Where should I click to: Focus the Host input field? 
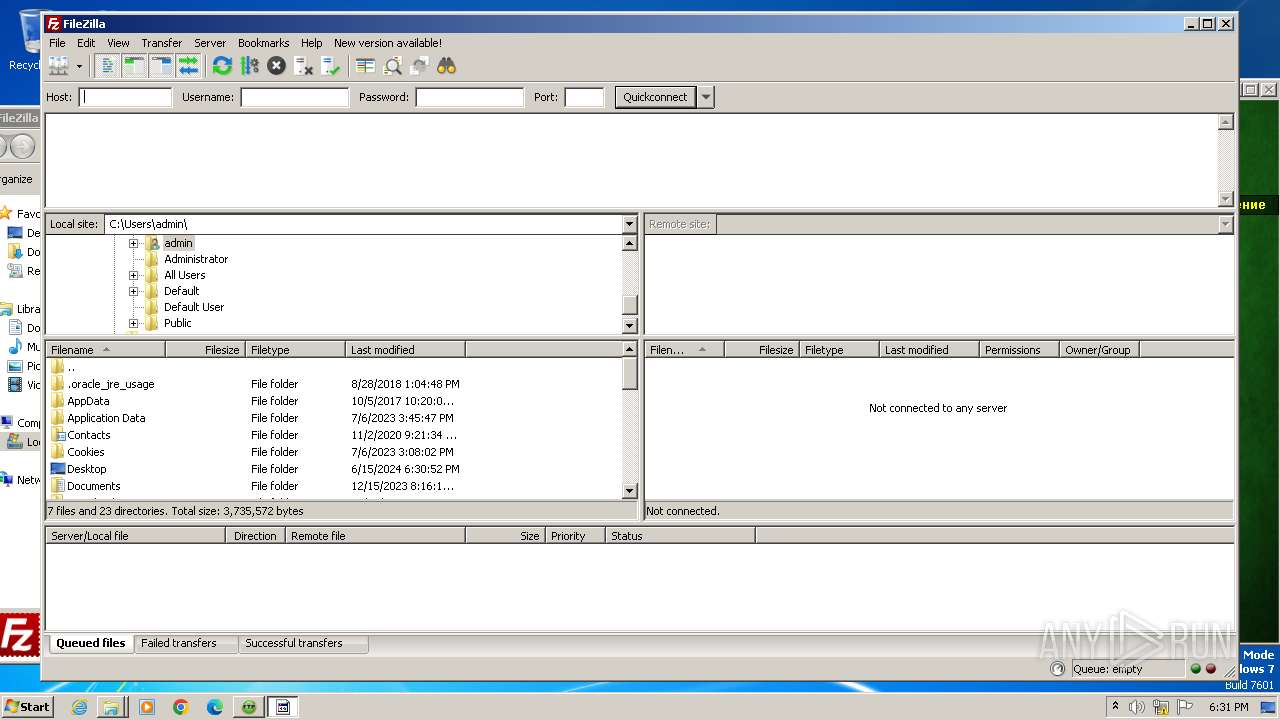(125, 97)
